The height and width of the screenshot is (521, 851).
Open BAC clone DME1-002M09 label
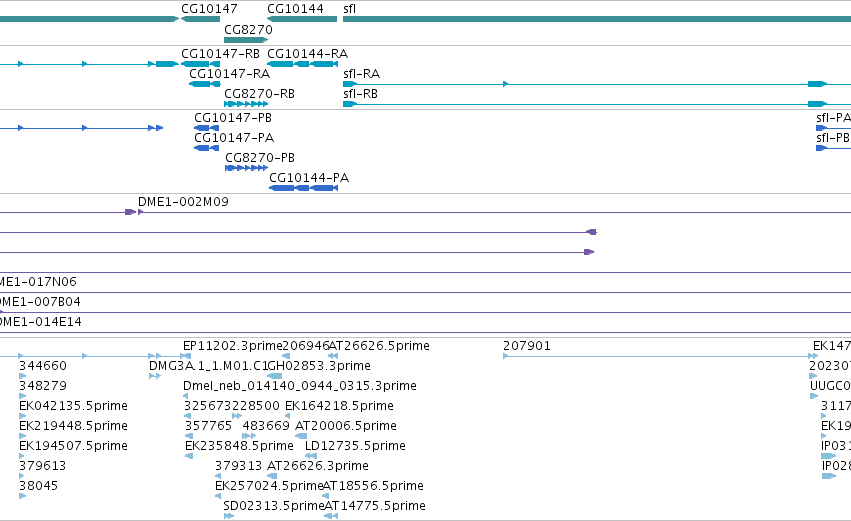(x=183, y=202)
